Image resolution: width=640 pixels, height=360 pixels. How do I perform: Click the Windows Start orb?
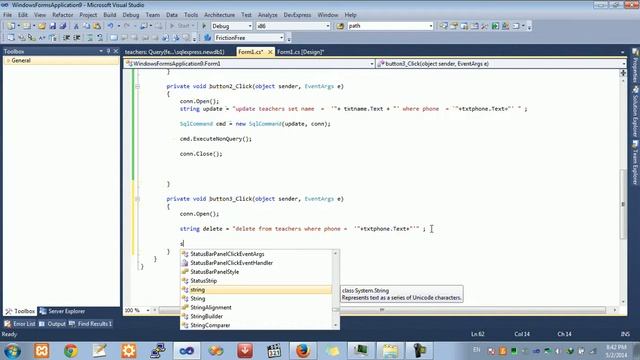(x=12, y=351)
